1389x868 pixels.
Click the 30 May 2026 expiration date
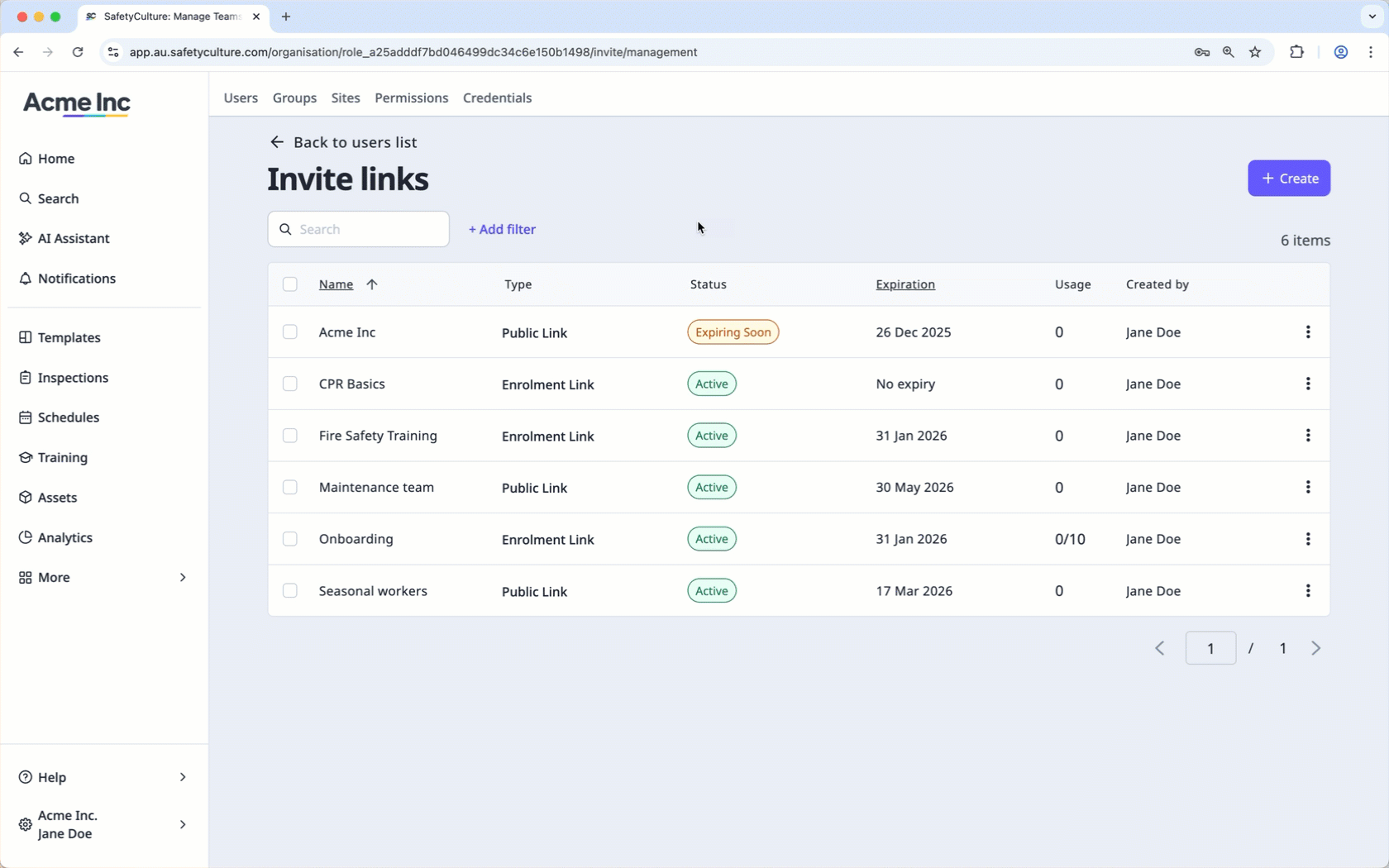[914, 488]
